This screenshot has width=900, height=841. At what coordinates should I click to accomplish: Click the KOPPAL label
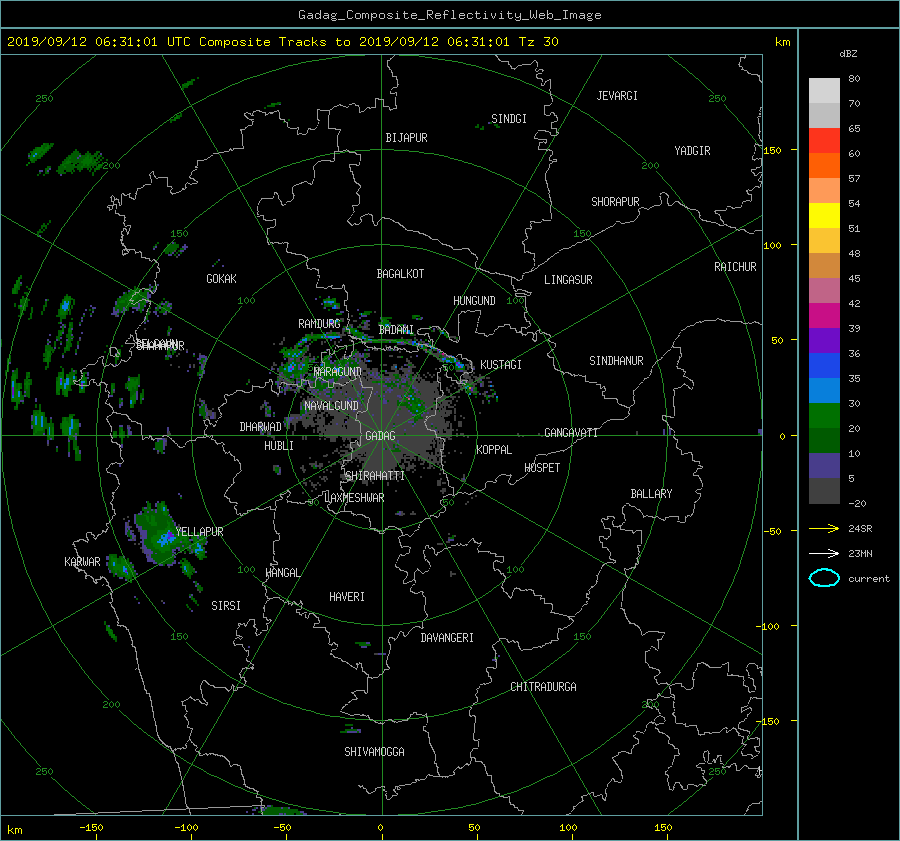[494, 449]
